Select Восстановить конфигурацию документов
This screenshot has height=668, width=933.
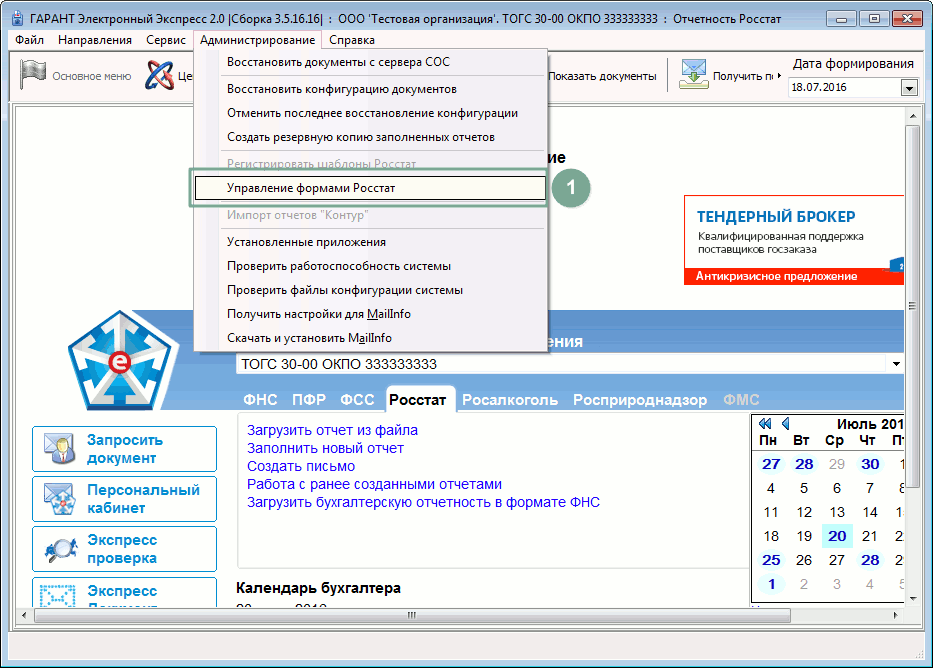[x=370, y=89]
